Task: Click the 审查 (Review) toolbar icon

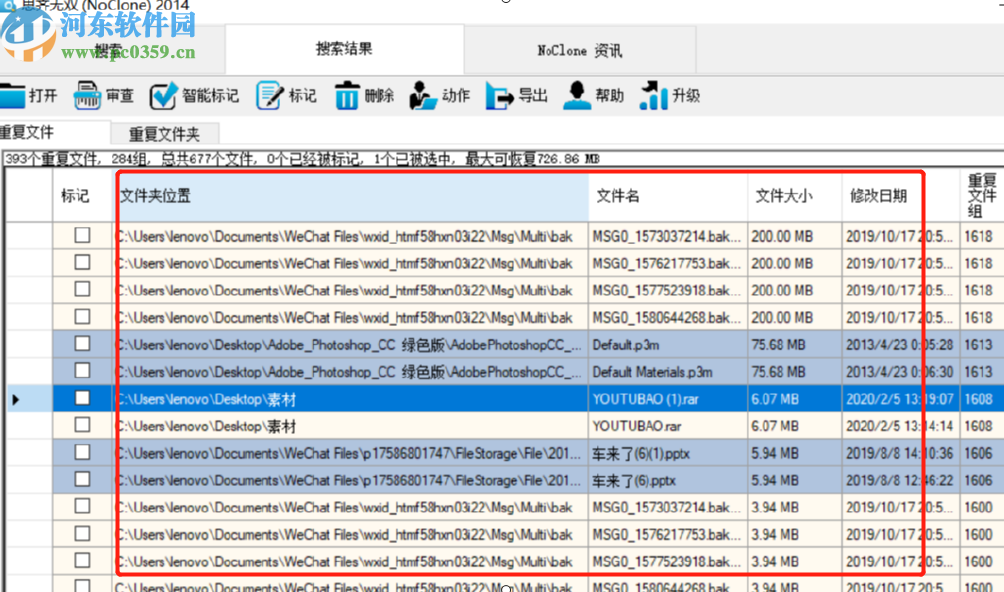Action: (88, 96)
